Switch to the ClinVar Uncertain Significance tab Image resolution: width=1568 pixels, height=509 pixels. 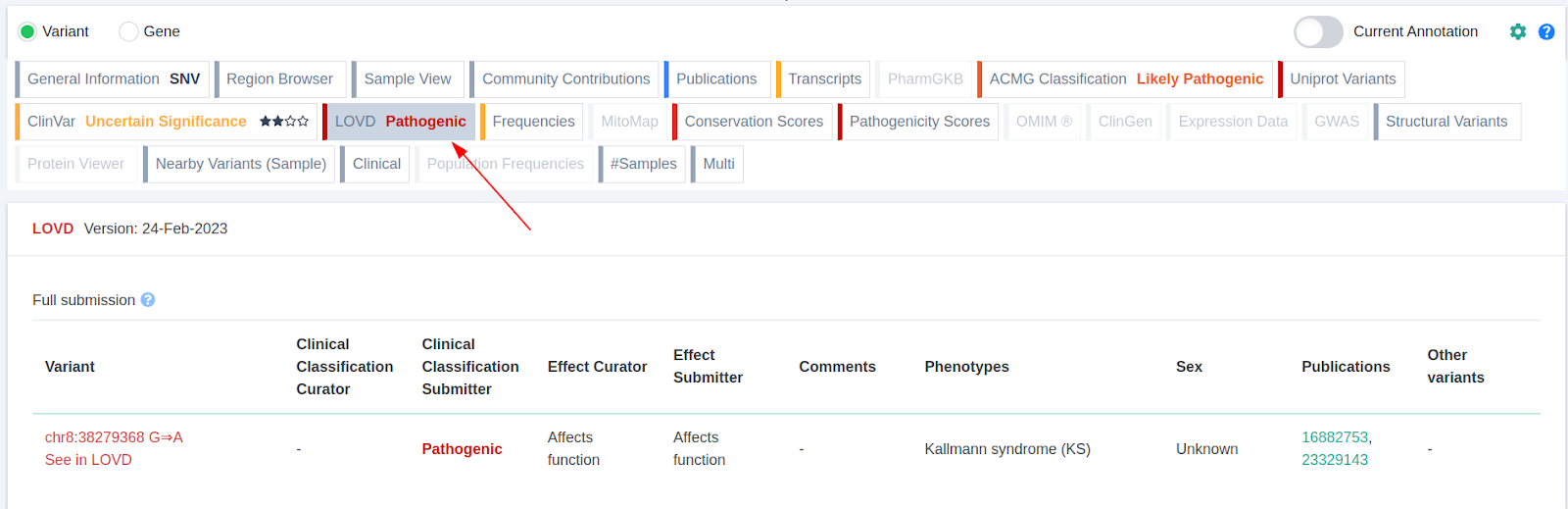[x=136, y=122]
